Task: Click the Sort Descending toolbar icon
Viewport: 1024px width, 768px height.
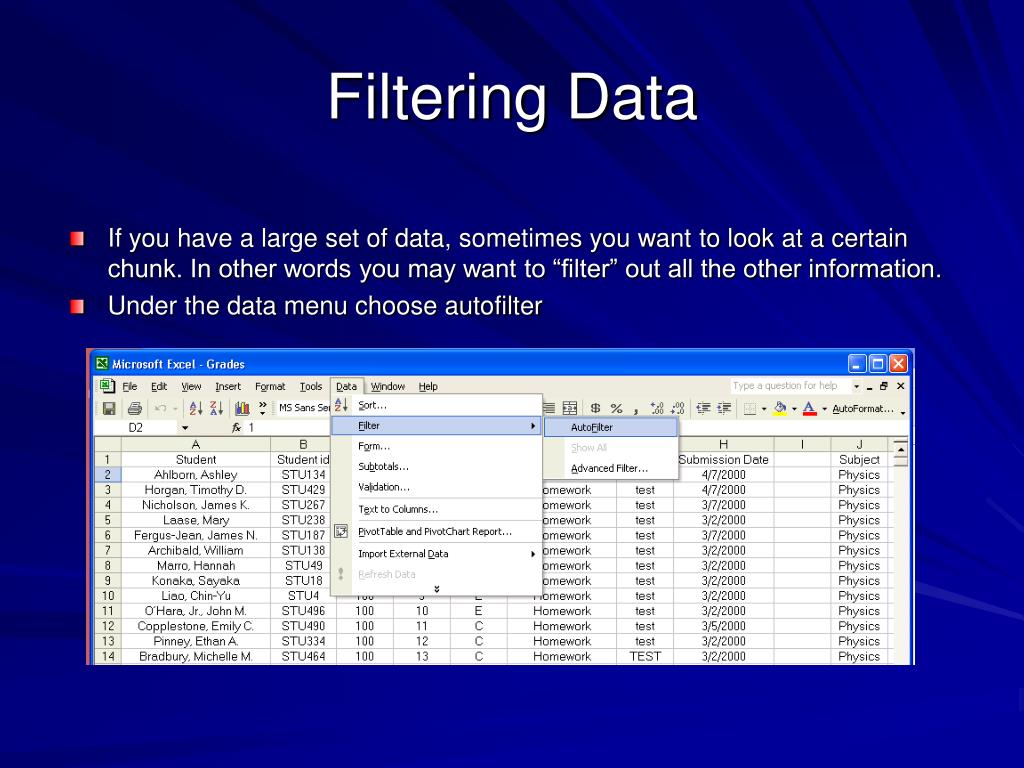Action: [217, 409]
